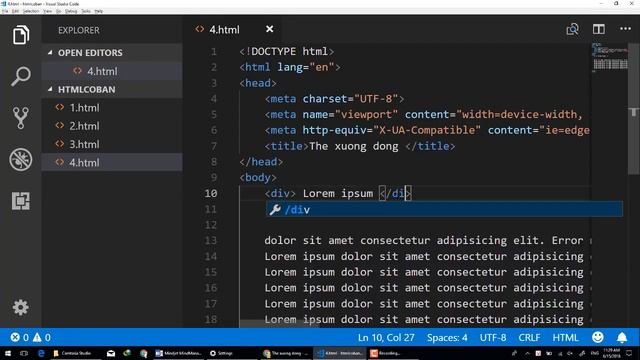
Task: Click the EXPLORER panel title
Action: tap(79, 30)
